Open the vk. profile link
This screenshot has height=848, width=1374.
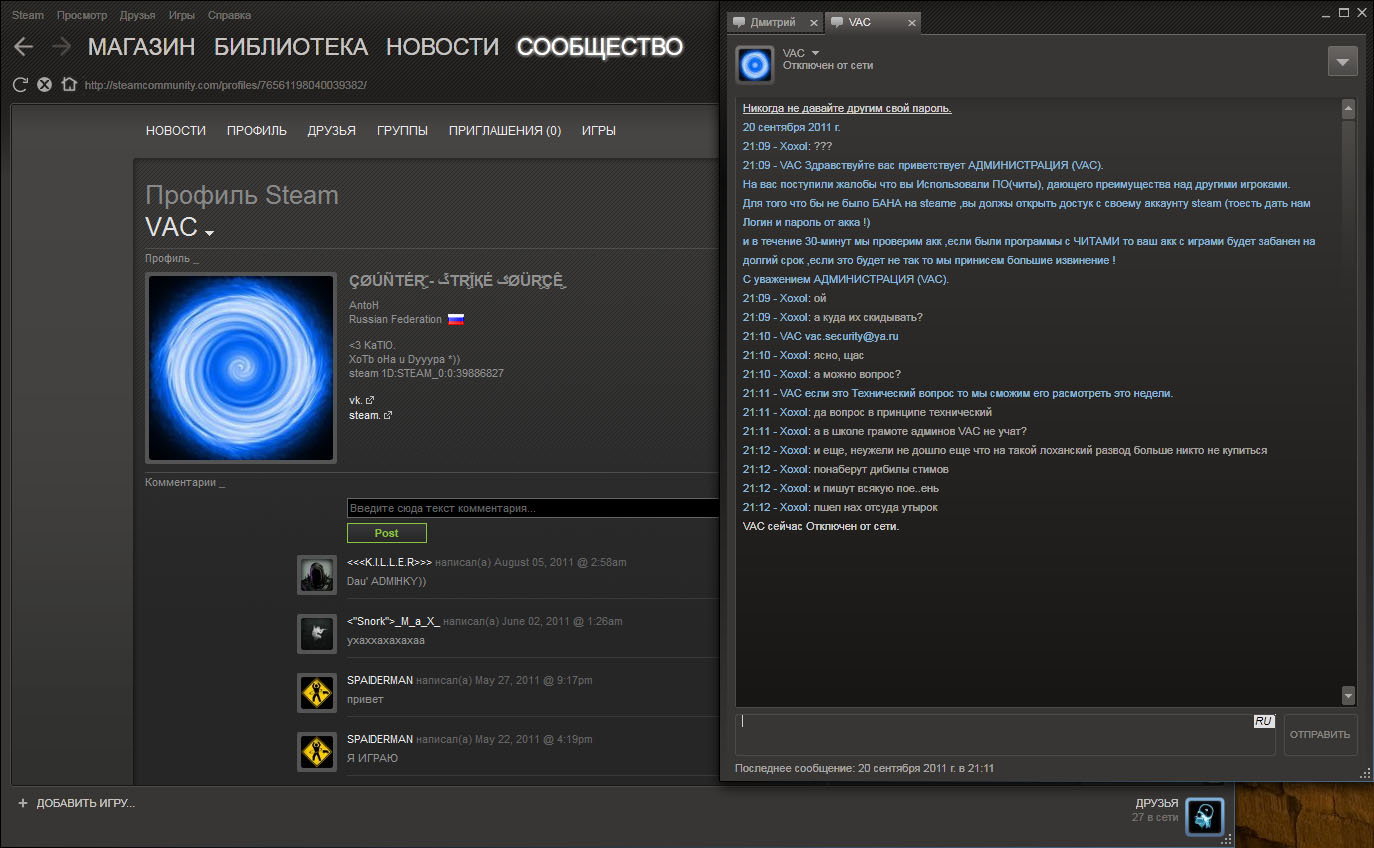click(355, 400)
